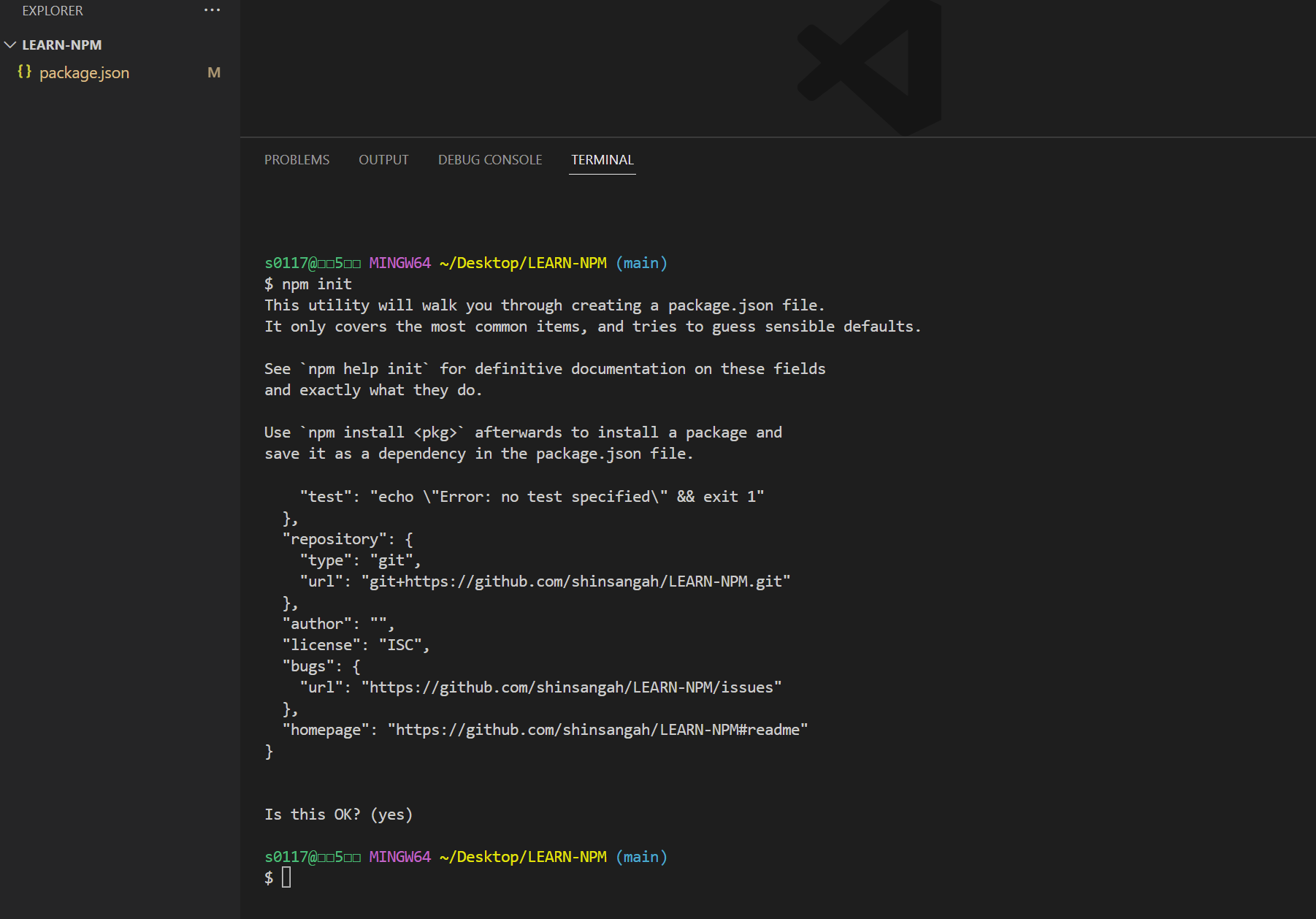The height and width of the screenshot is (919, 1316).
Task: Click the git+https repository URL in terminal
Action: click(x=575, y=581)
